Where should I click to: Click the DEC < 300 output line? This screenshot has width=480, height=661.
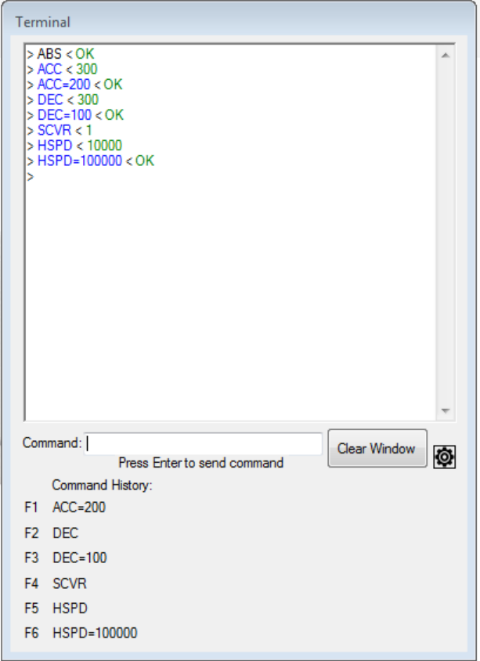point(63,99)
